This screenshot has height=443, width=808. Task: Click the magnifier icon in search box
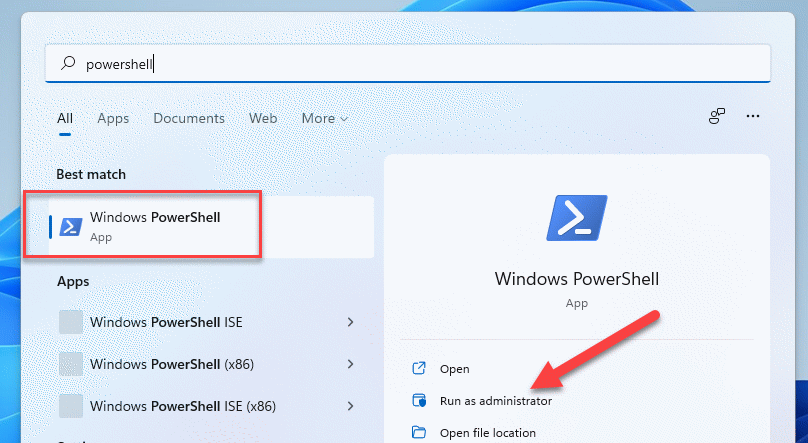click(x=68, y=63)
